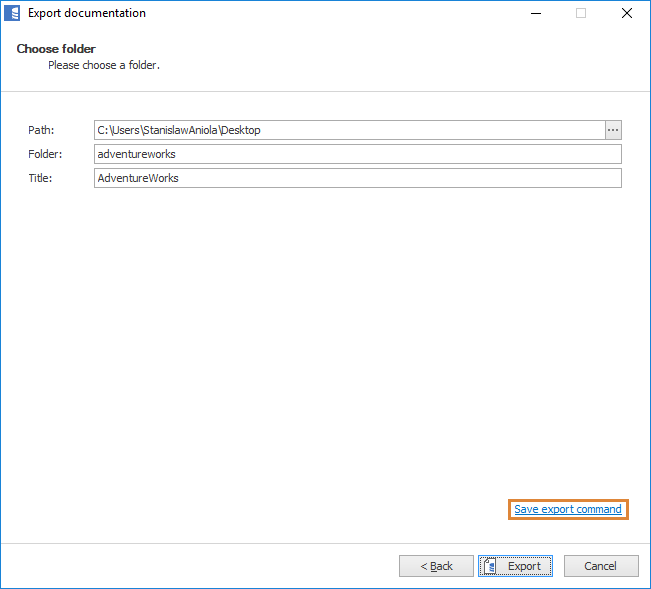
Task: Open folder browser with the ellipsis button
Action: [613, 130]
